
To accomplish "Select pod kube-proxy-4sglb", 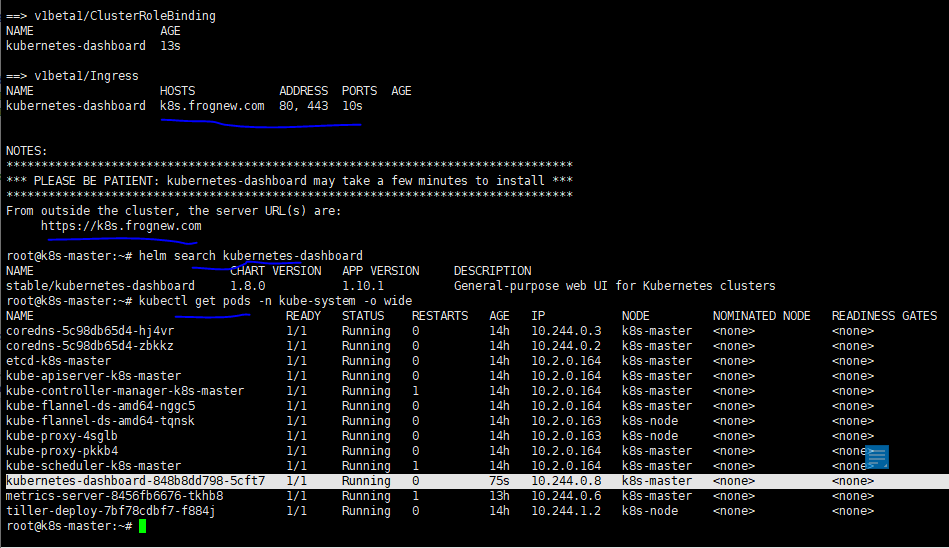I will [x=62, y=436].
